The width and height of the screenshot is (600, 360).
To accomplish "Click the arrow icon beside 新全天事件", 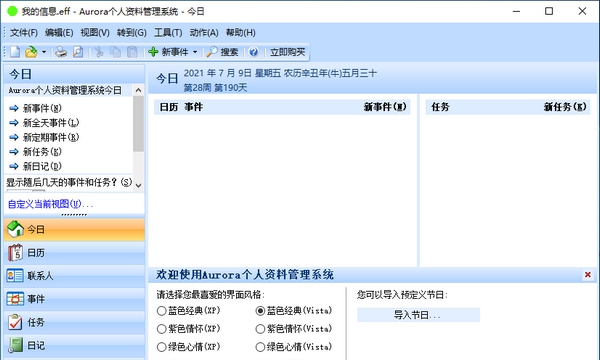I will [14, 123].
